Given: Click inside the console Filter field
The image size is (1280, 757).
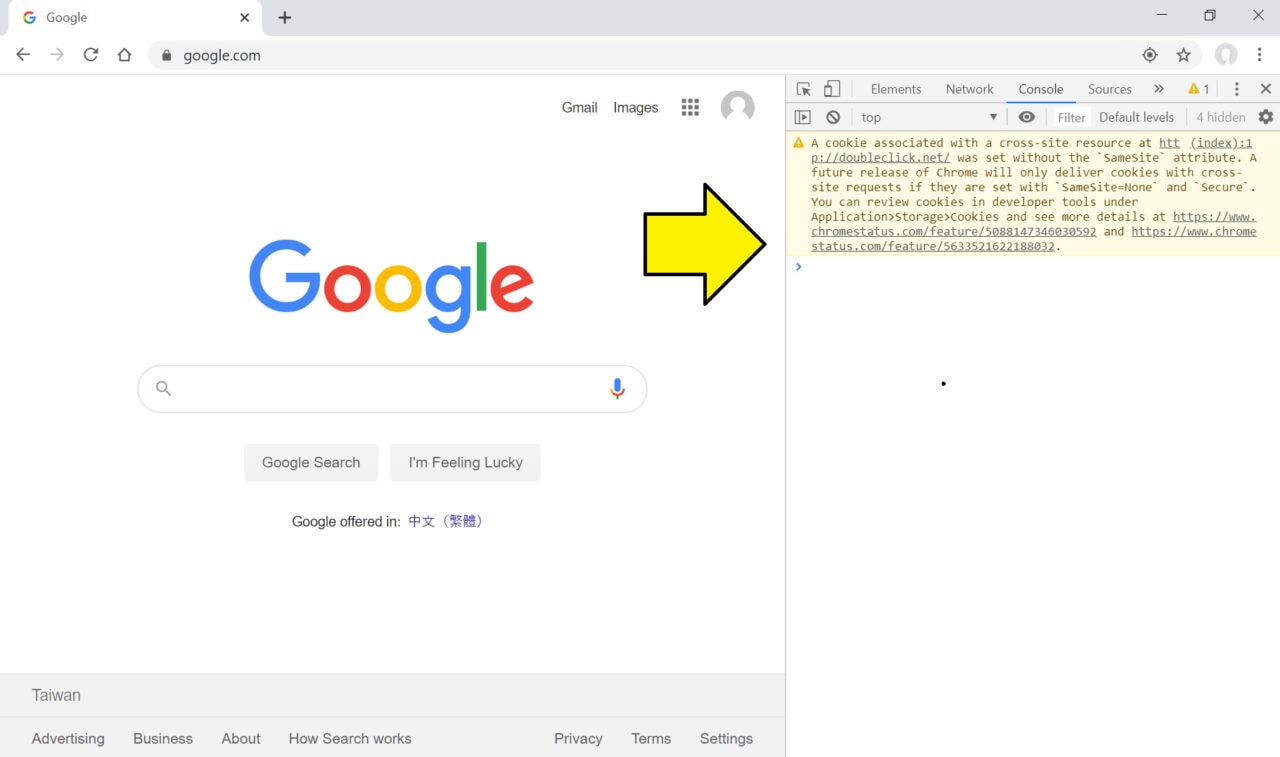Looking at the screenshot, I should 1071,117.
